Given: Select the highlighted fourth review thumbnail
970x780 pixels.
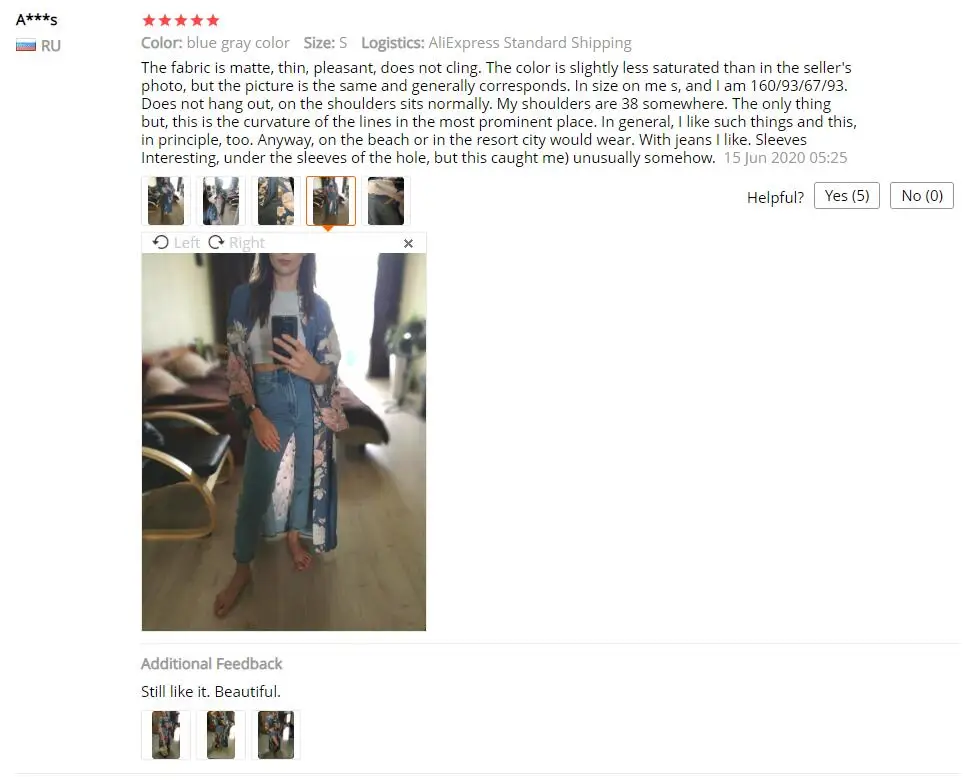Looking at the screenshot, I should pyautogui.click(x=331, y=201).
